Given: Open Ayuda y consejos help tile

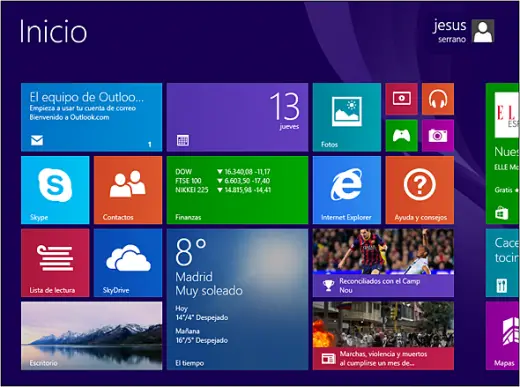Looking at the screenshot, I should 420,190.
